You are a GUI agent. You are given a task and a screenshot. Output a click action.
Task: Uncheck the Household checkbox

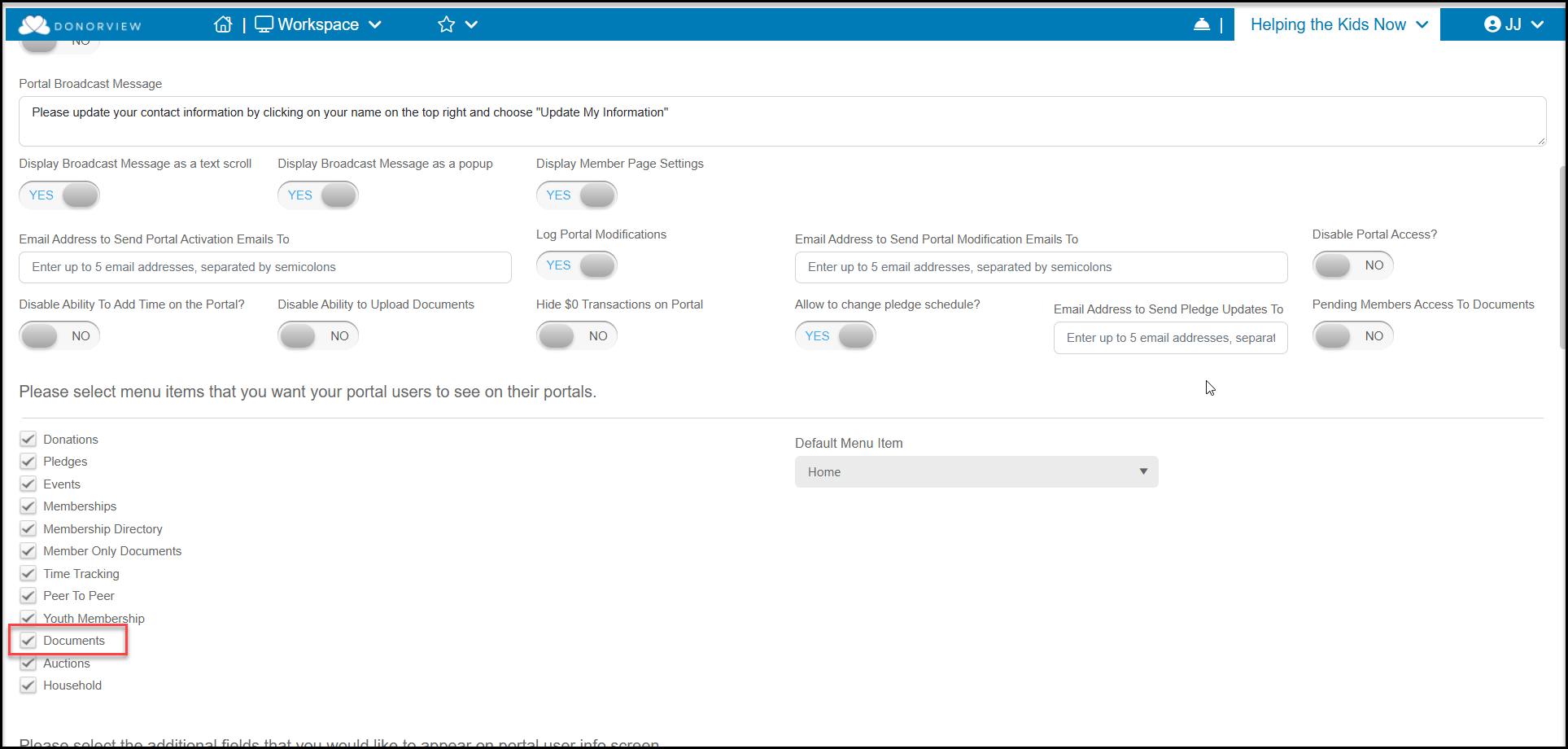click(x=28, y=685)
